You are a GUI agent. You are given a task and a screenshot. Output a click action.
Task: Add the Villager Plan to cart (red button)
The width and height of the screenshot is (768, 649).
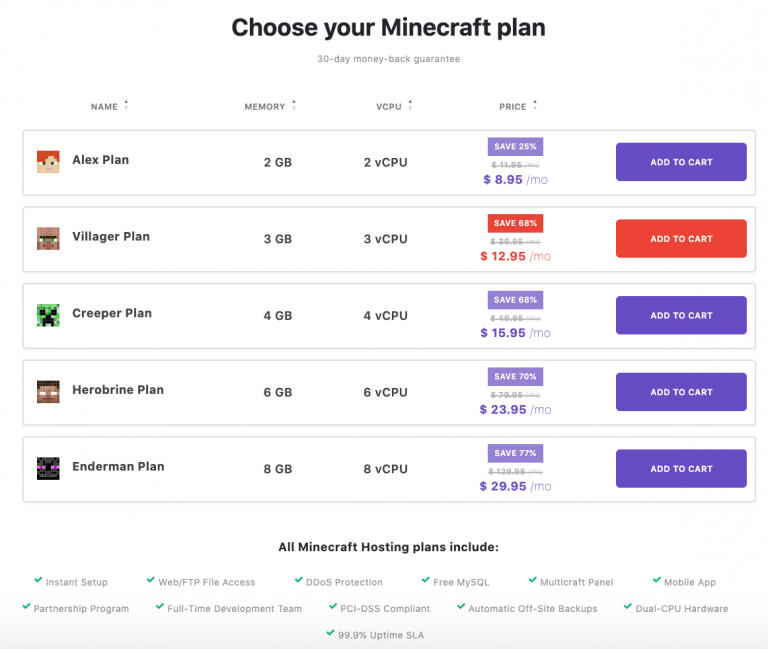pyautogui.click(x=681, y=239)
